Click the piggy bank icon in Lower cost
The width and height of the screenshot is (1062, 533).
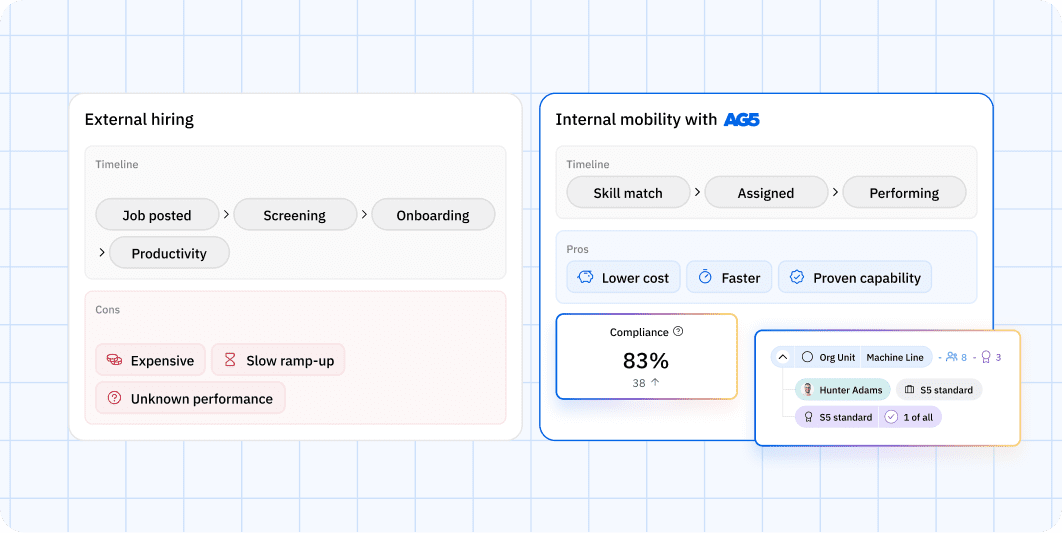pyautogui.click(x=585, y=278)
